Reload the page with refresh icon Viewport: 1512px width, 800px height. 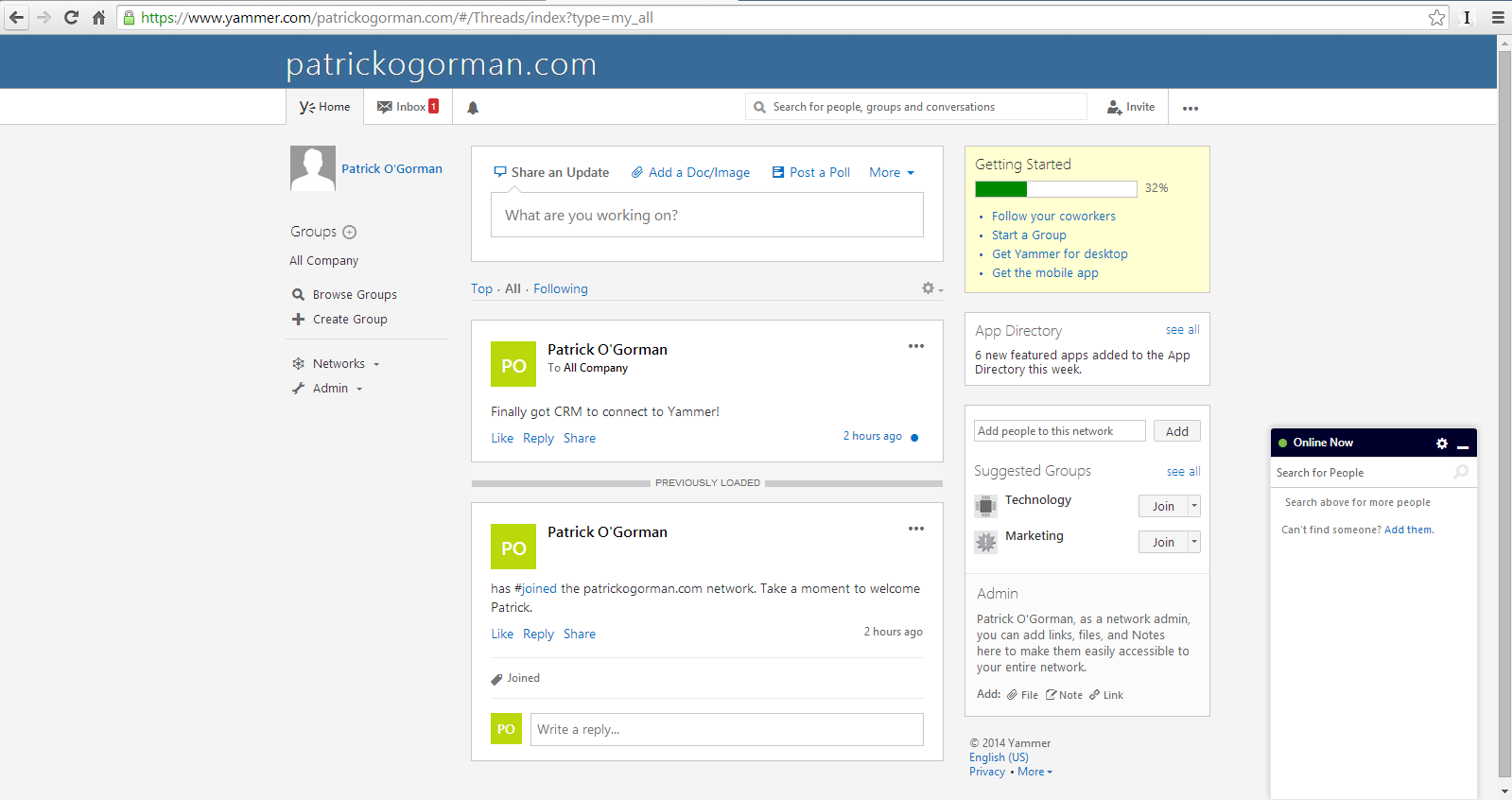[71, 17]
